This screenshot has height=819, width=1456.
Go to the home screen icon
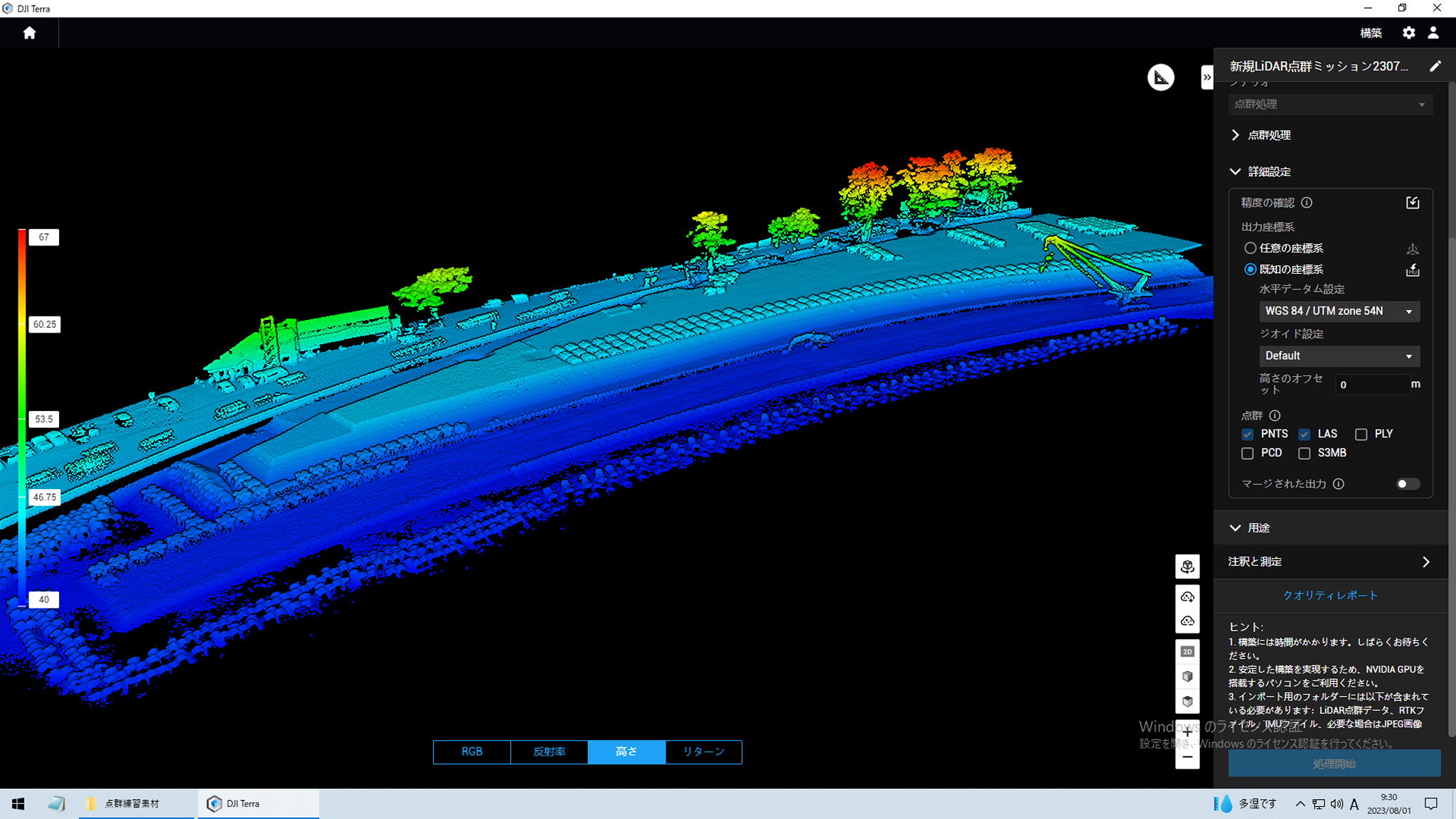(29, 33)
